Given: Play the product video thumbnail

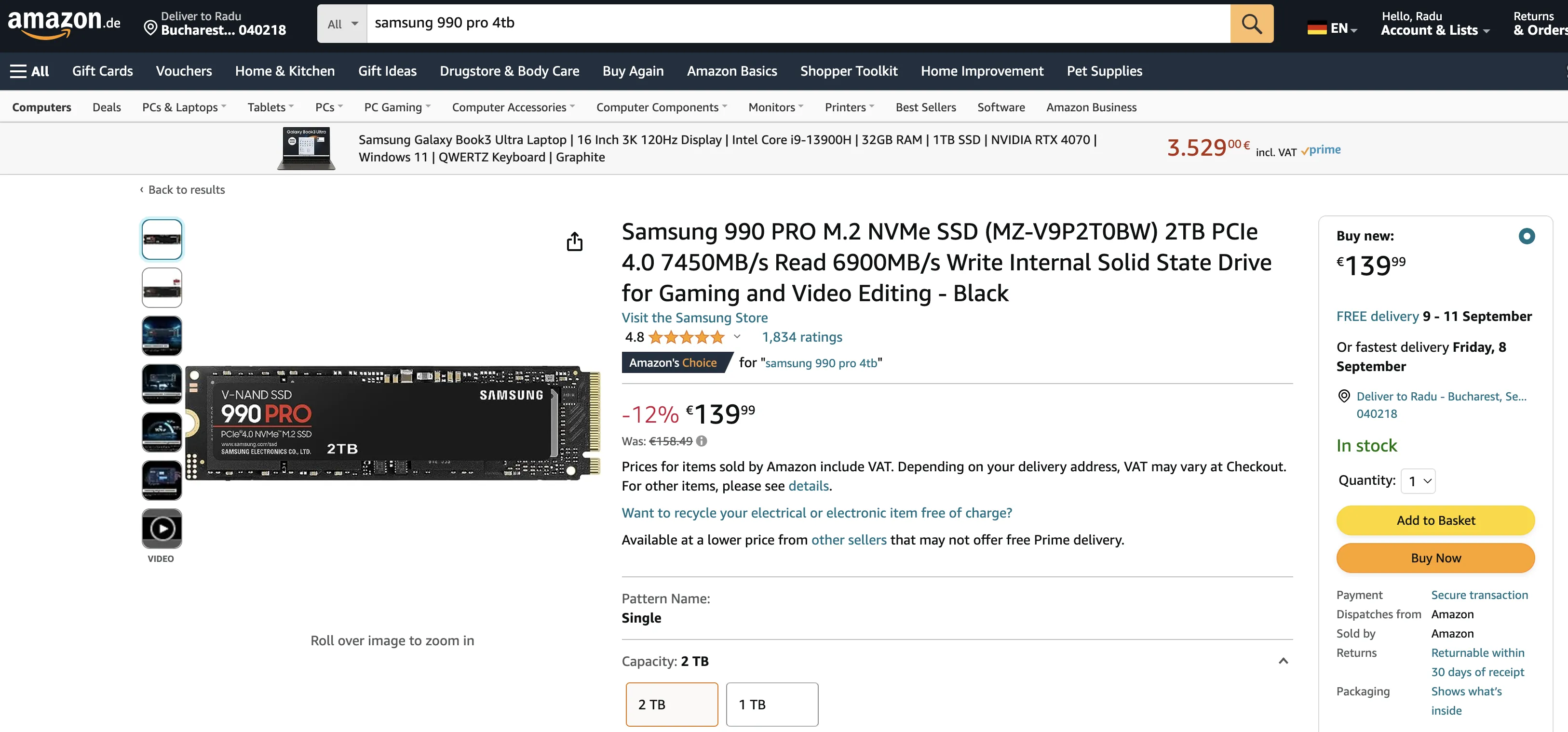Looking at the screenshot, I should tap(162, 528).
